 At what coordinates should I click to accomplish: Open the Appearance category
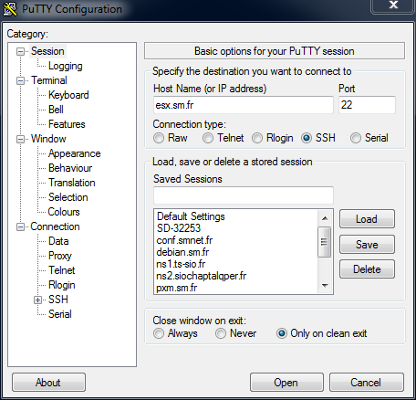[x=74, y=153]
